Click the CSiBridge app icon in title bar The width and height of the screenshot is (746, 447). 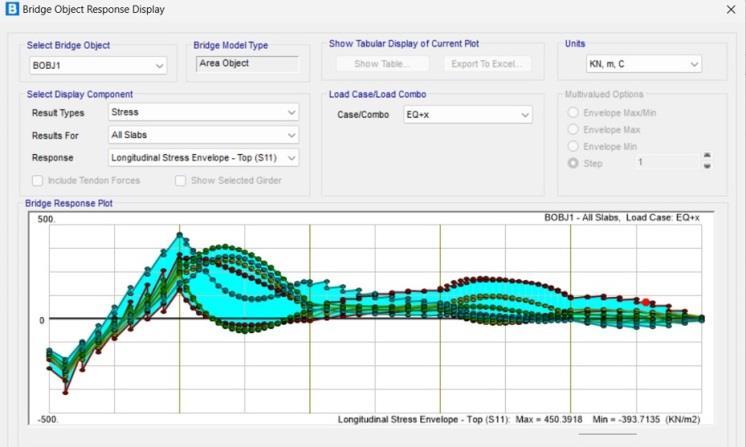coord(12,9)
